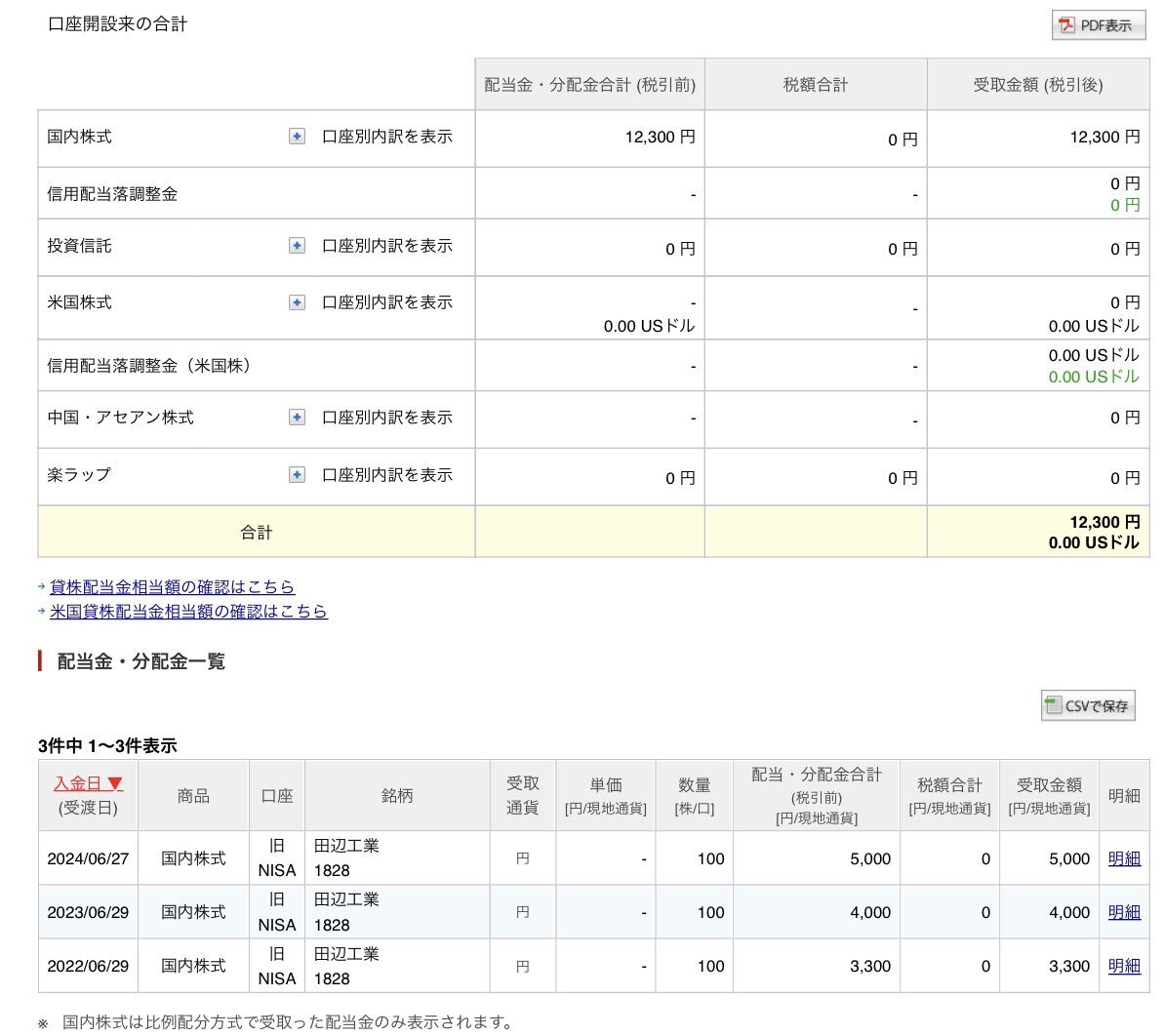The height and width of the screenshot is (1036, 1164).
Task: Click 田辺工業 1828 in the 2022 row
Action: pyautogui.click(x=346, y=966)
